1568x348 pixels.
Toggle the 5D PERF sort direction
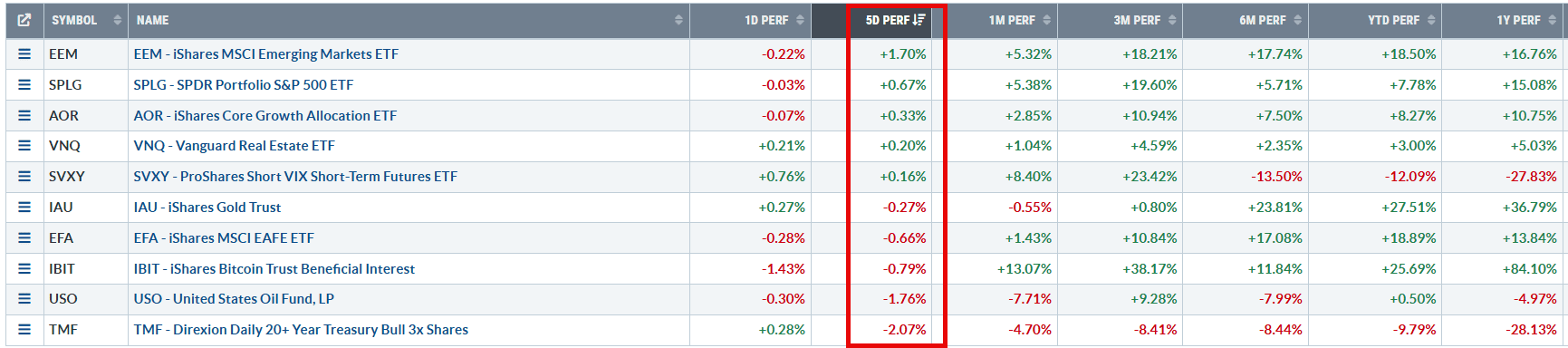click(x=896, y=20)
